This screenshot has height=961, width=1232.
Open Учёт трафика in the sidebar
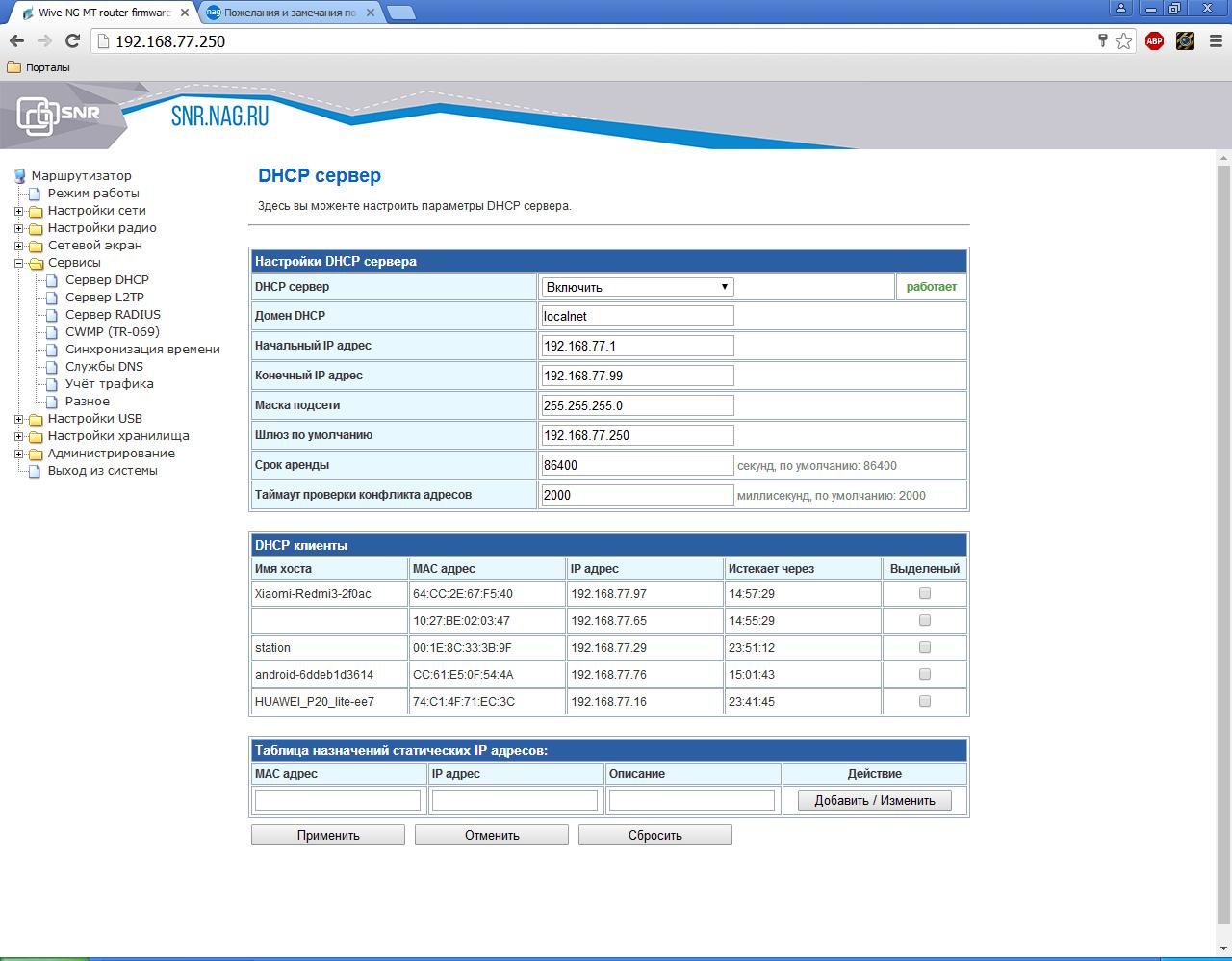click(110, 384)
